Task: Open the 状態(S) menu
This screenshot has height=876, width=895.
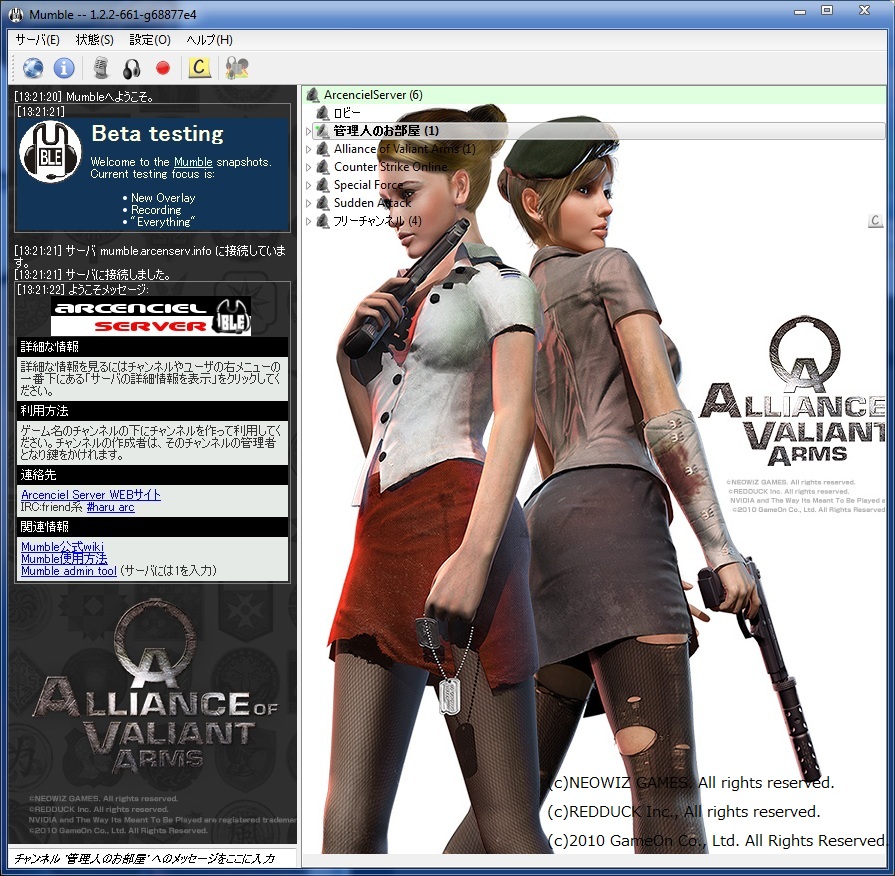Action: tap(94, 39)
